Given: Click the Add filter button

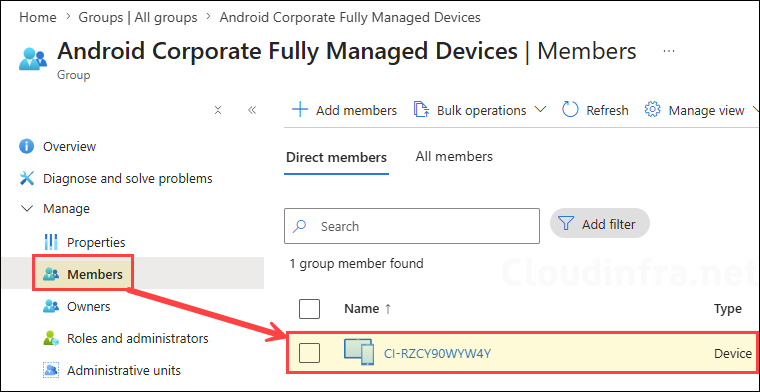Looking at the screenshot, I should click(600, 223).
